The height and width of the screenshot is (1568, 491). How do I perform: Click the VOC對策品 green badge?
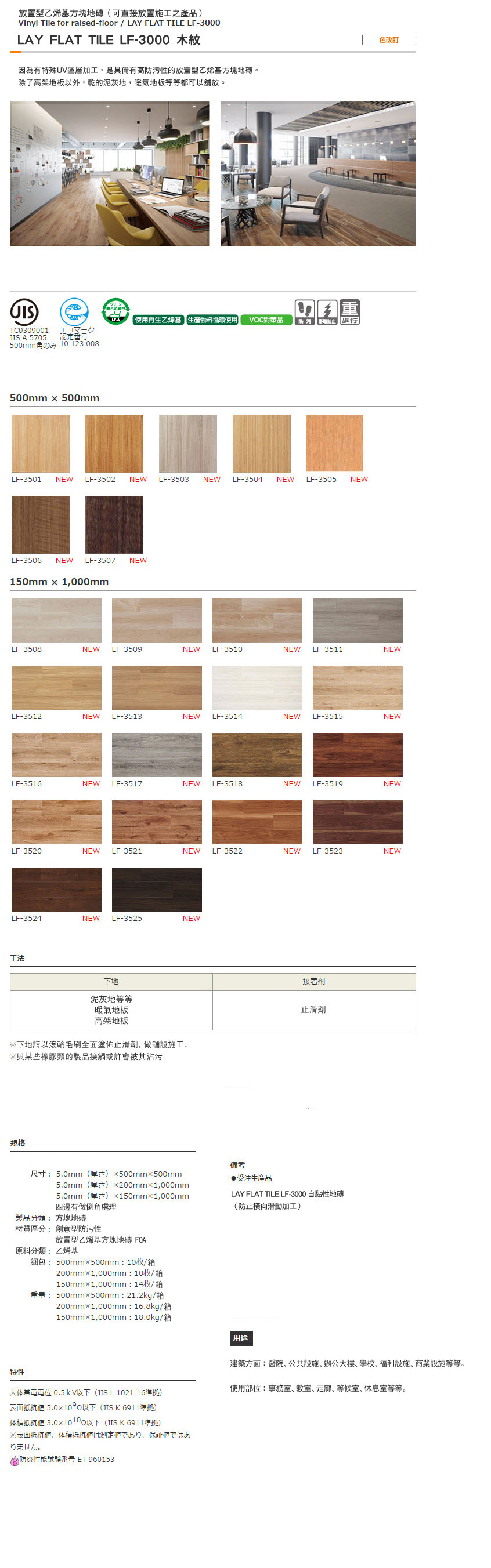point(266,320)
